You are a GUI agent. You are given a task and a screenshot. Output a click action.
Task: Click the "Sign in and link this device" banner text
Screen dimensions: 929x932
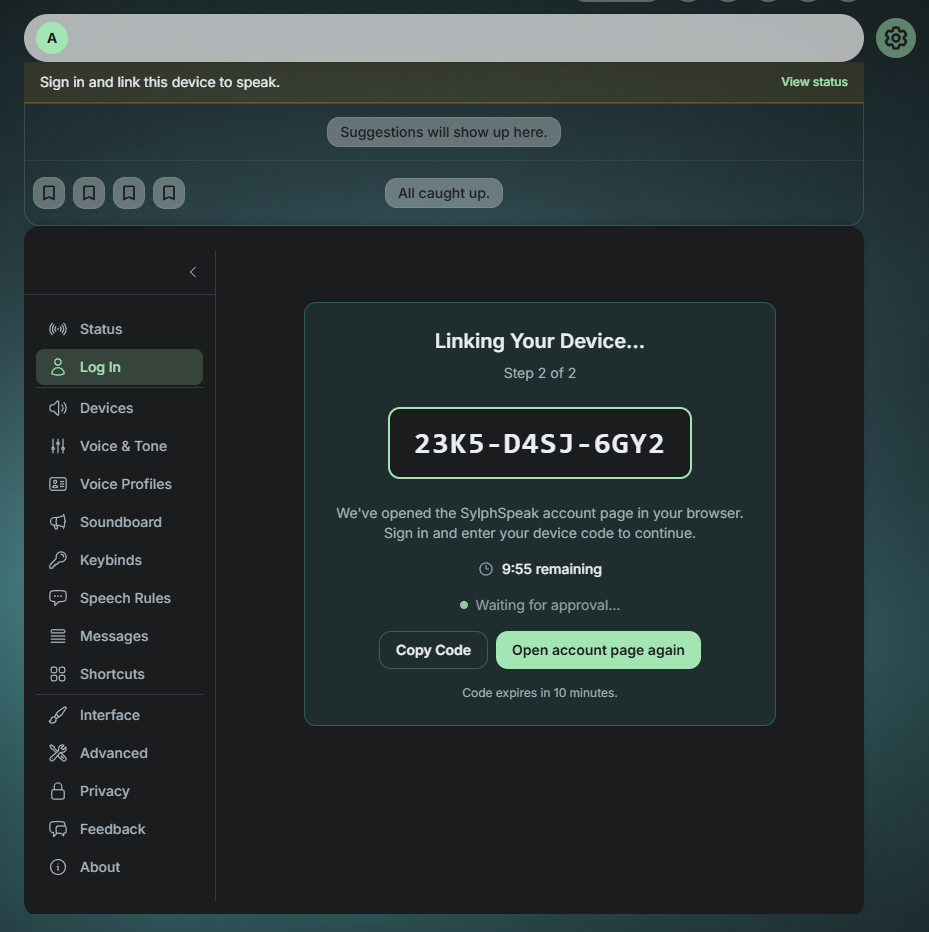160,82
